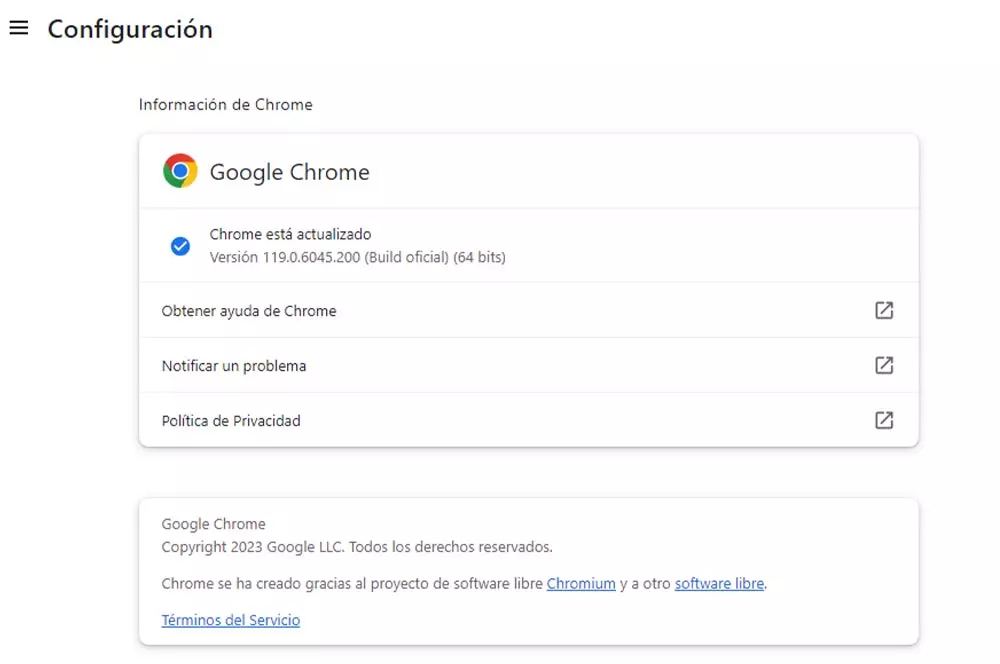Click the blue update checkmark icon
Image resolution: width=1000 pixels, height=664 pixels.
180,246
